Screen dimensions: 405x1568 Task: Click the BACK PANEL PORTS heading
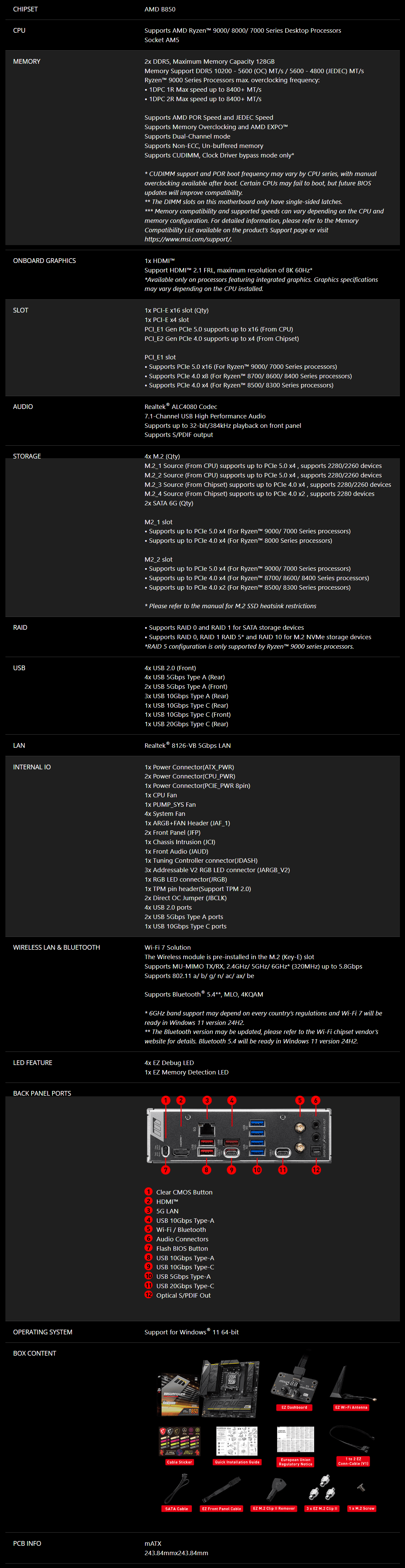click(x=42, y=1093)
